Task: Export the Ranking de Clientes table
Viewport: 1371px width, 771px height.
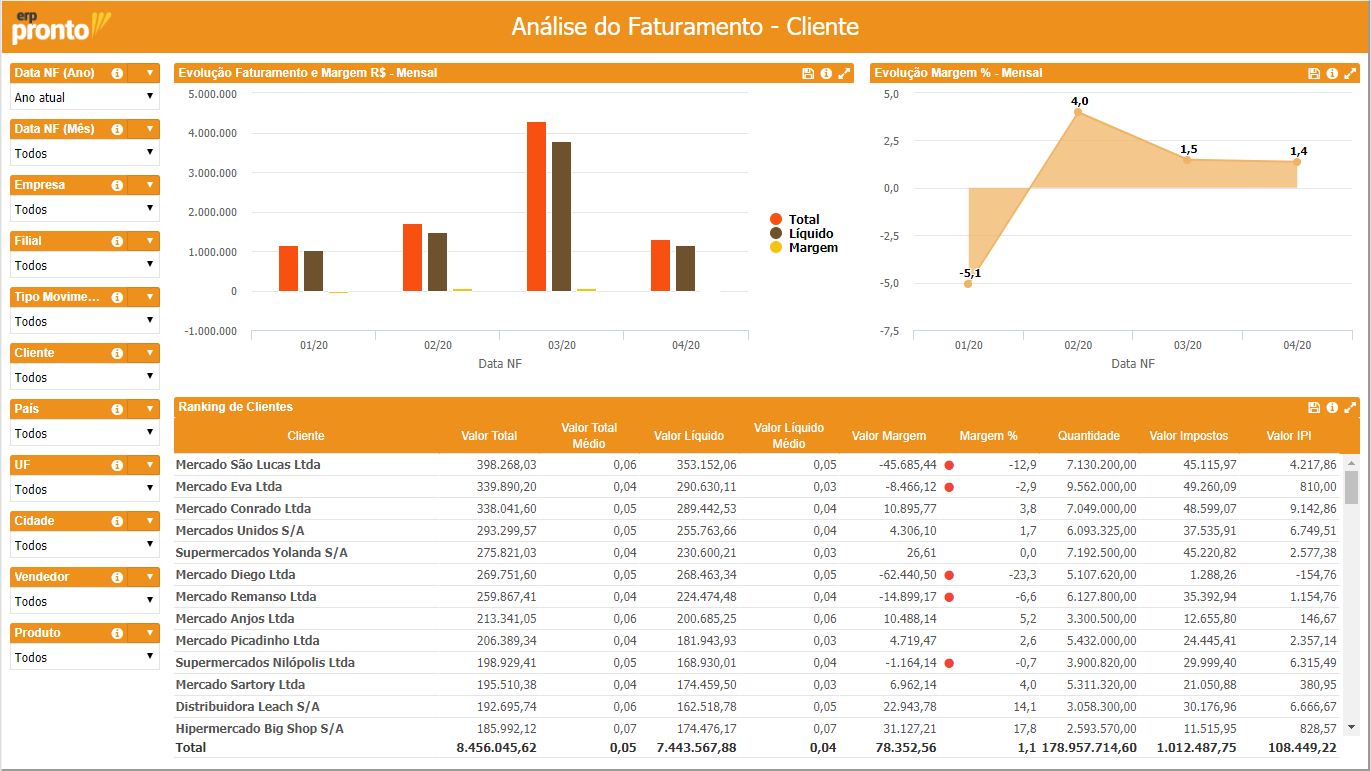Action: pos(1314,408)
